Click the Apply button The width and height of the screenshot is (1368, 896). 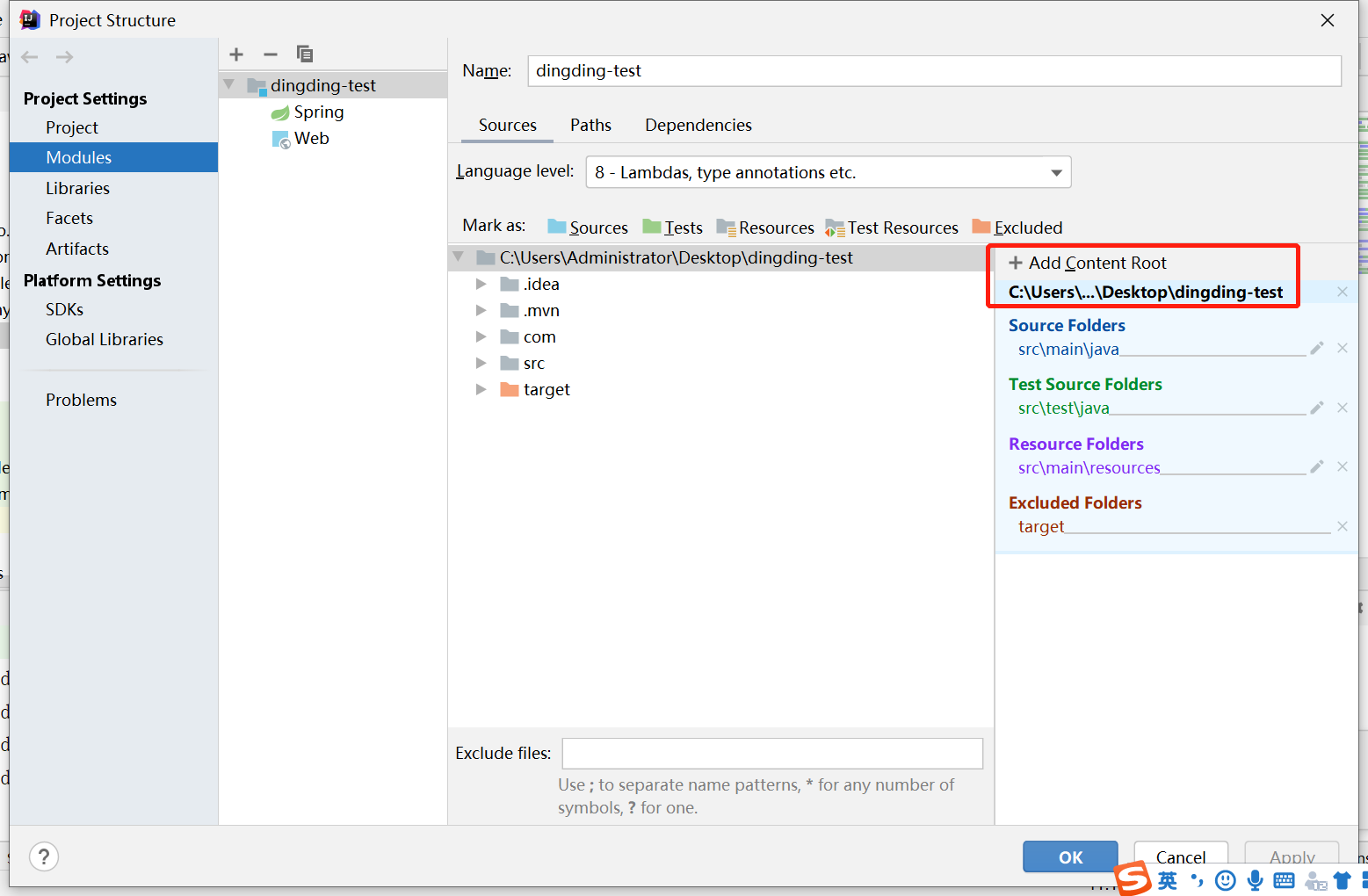click(x=1292, y=856)
